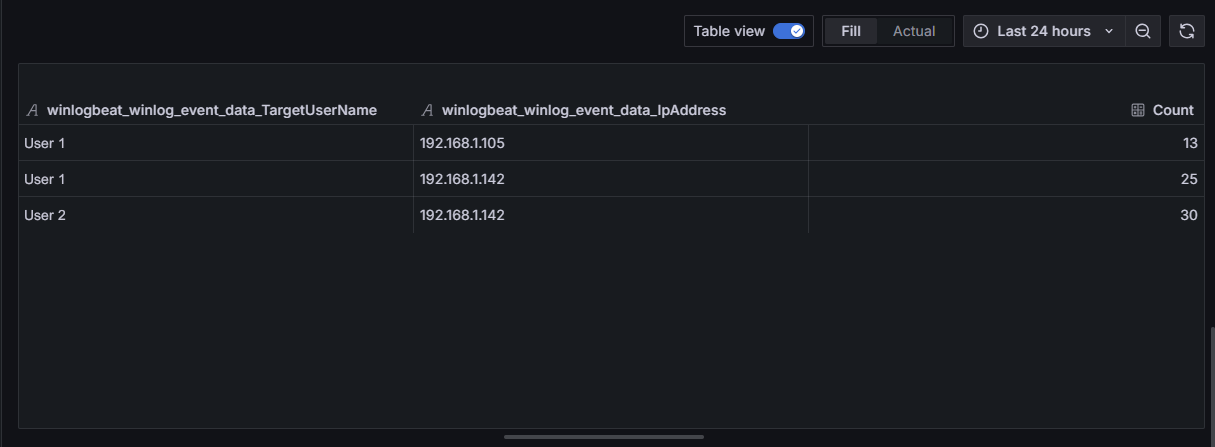Sort by the TargetUserName column header

tap(211, 110)
